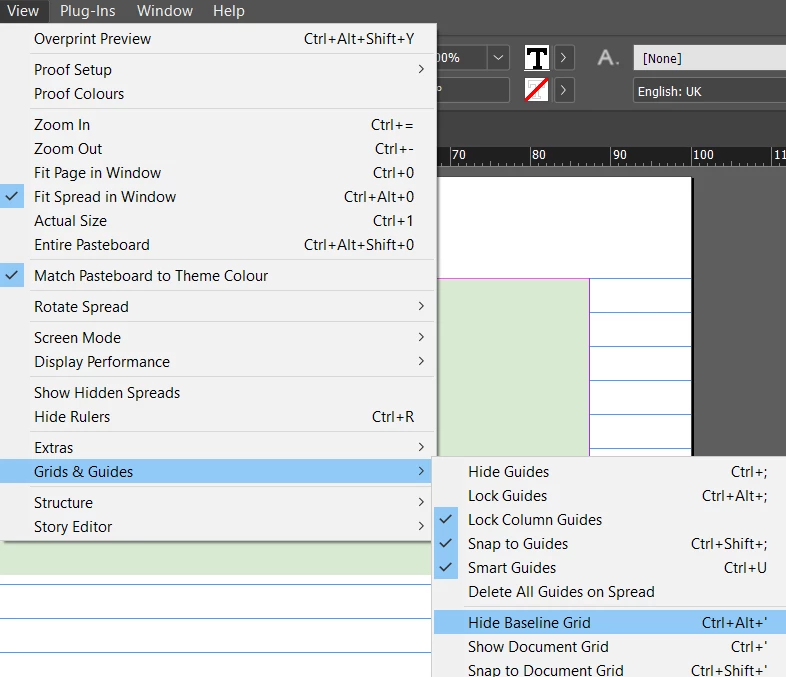The image size is (786, 677).
Task: Expand the Rotate Spread submenu
Action: click(217, 306)
